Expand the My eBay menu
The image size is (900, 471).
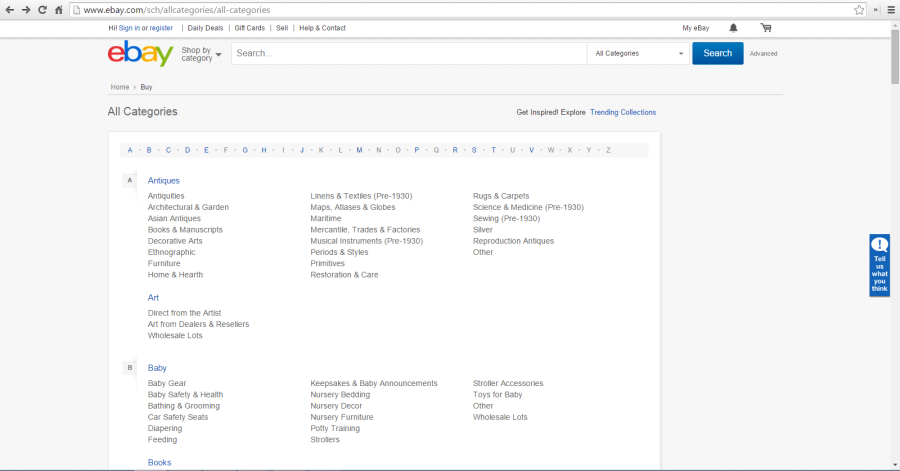(695, 28)
